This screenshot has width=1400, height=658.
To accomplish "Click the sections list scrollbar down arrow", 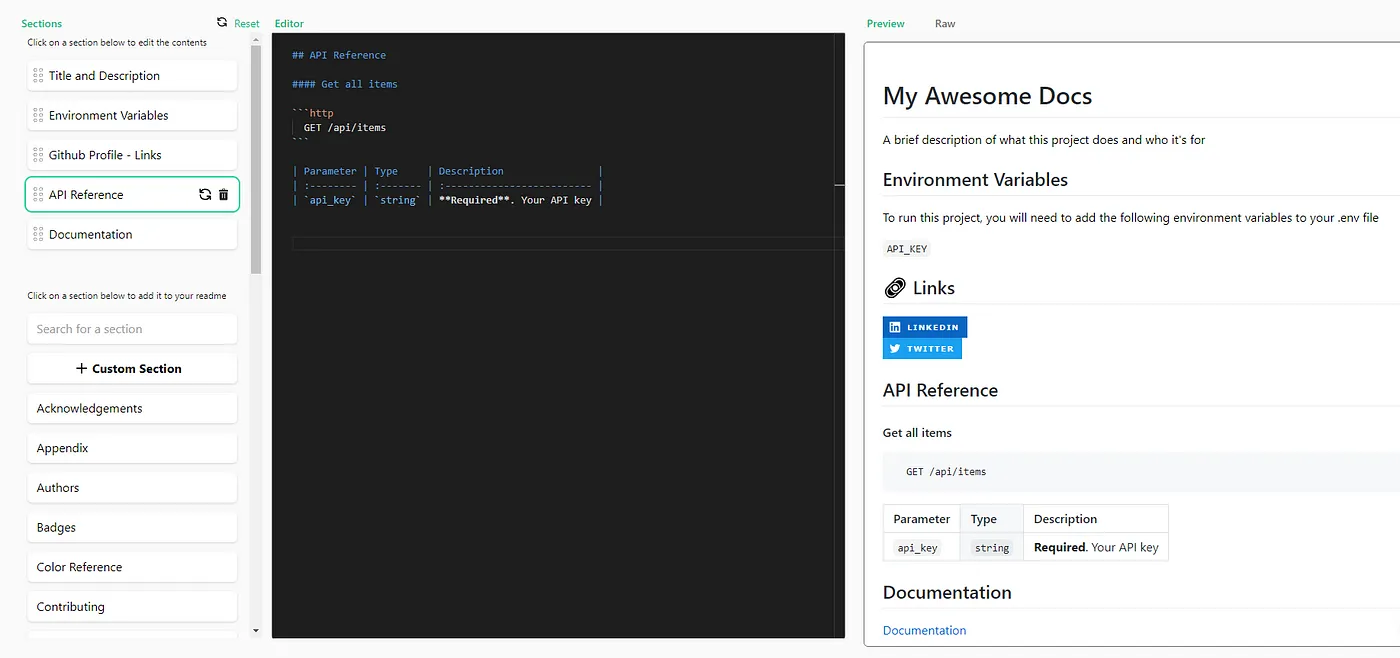I will tap(256, 631).
